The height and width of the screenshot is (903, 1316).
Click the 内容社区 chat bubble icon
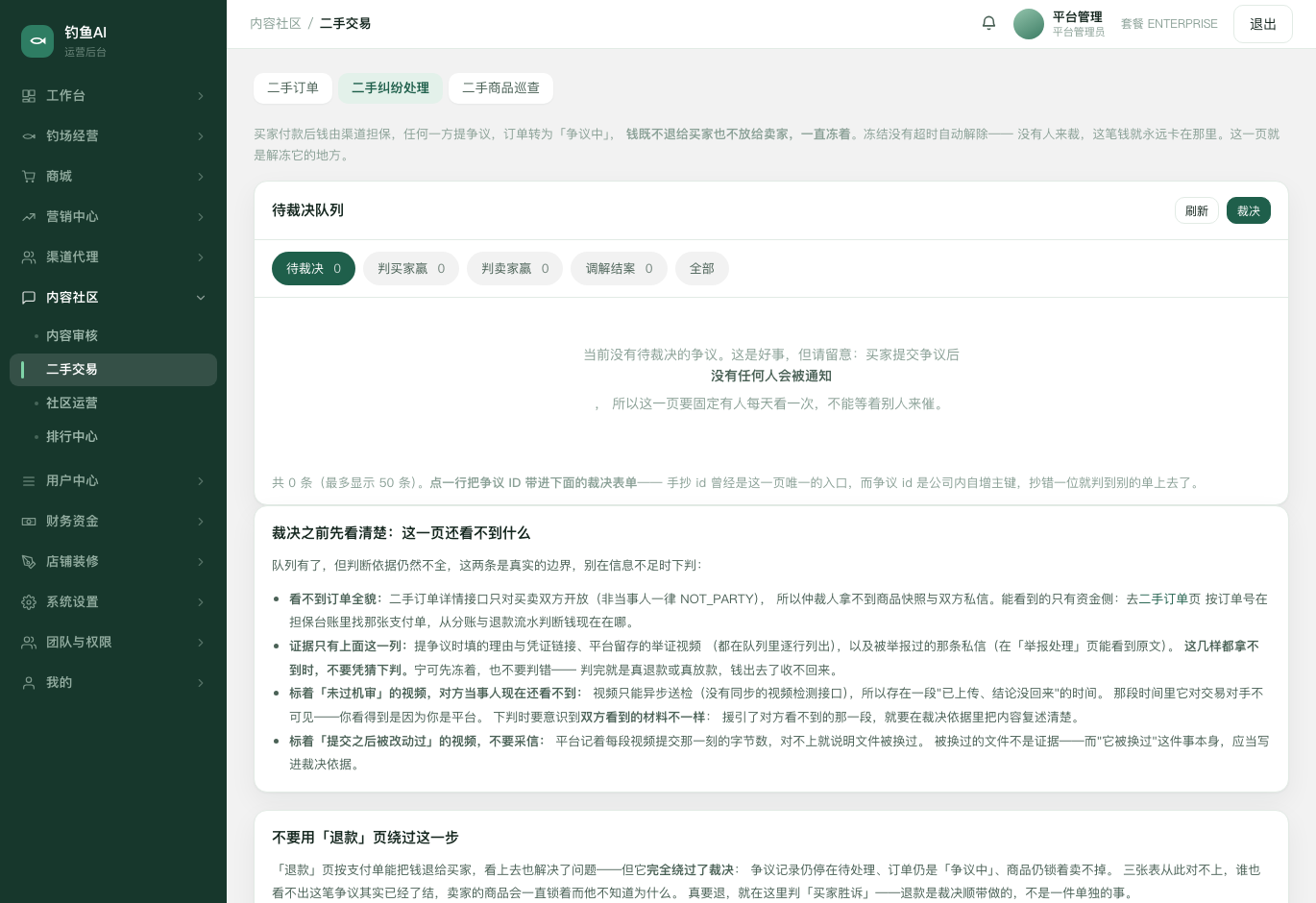tap(29, 298)
